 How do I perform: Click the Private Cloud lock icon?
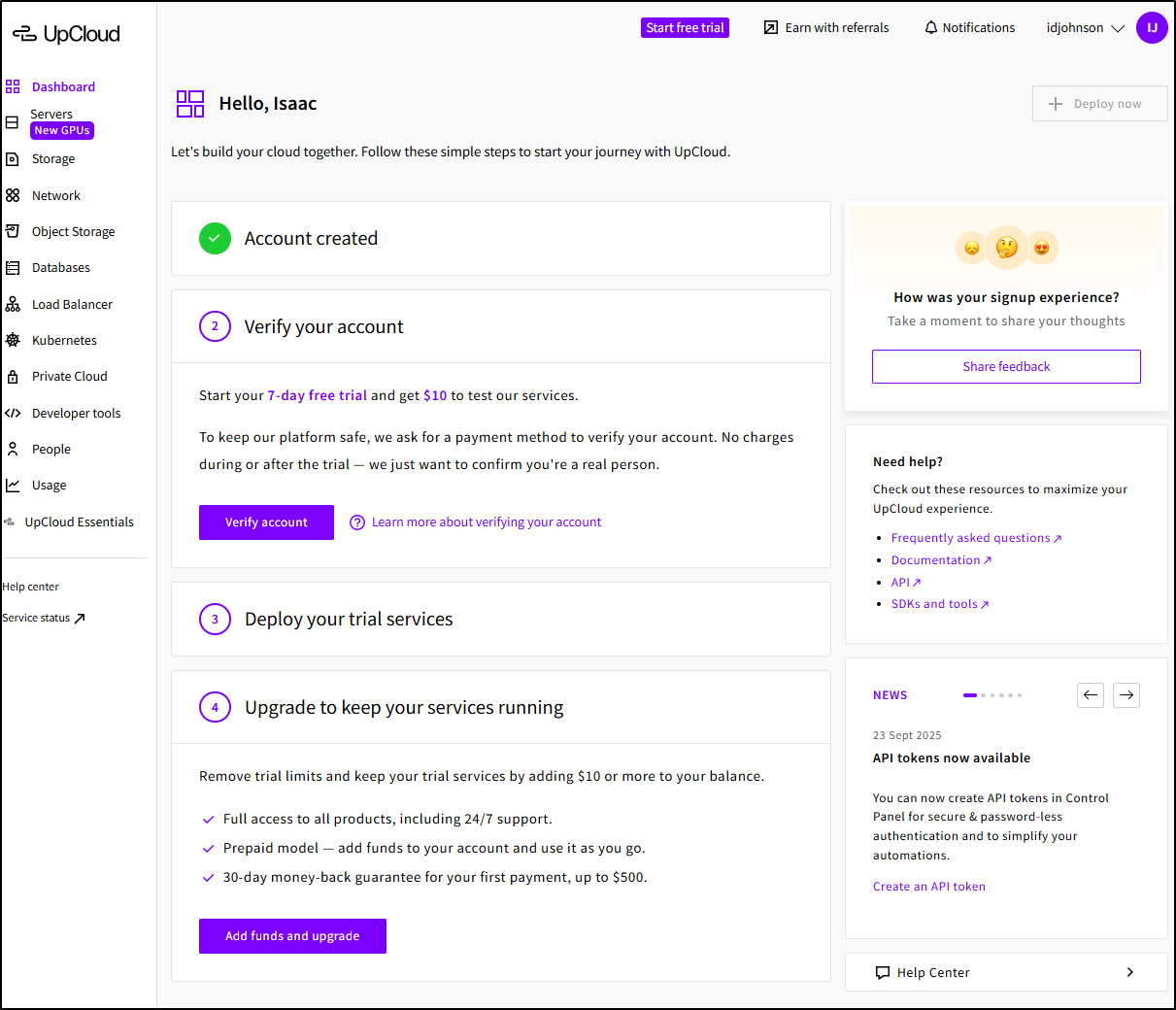(x=13, y=377)
